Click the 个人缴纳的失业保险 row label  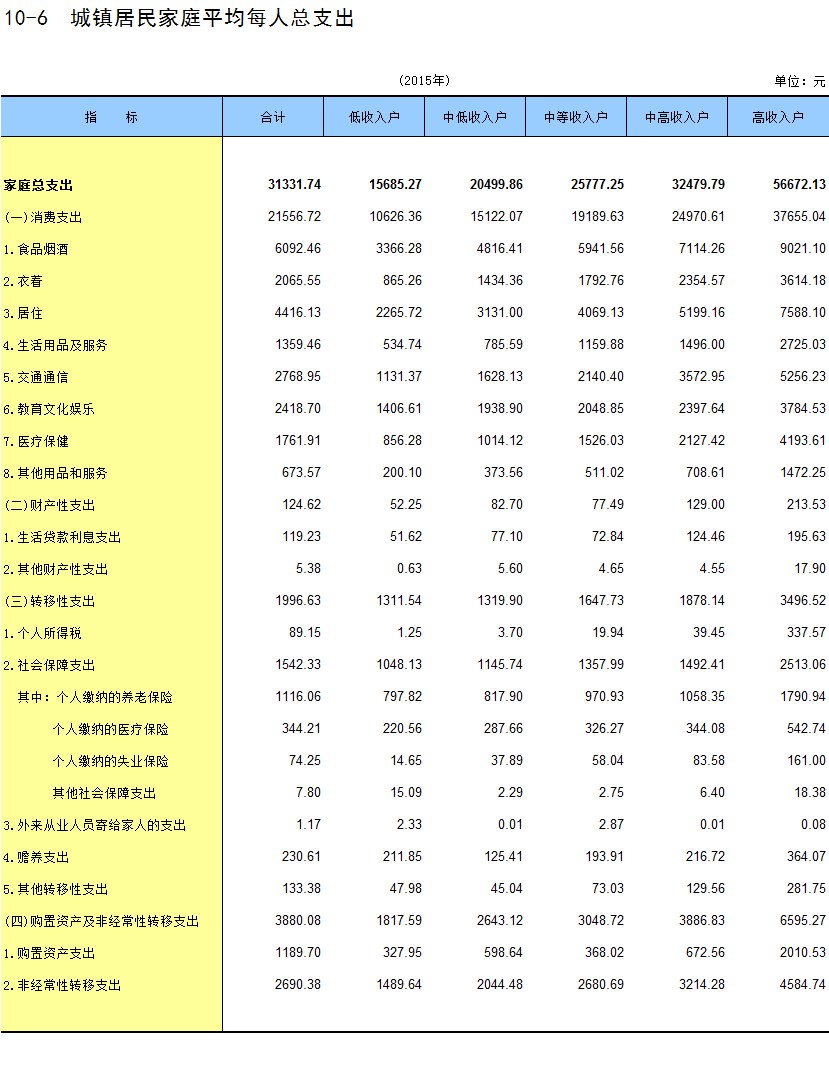point(110,761)
